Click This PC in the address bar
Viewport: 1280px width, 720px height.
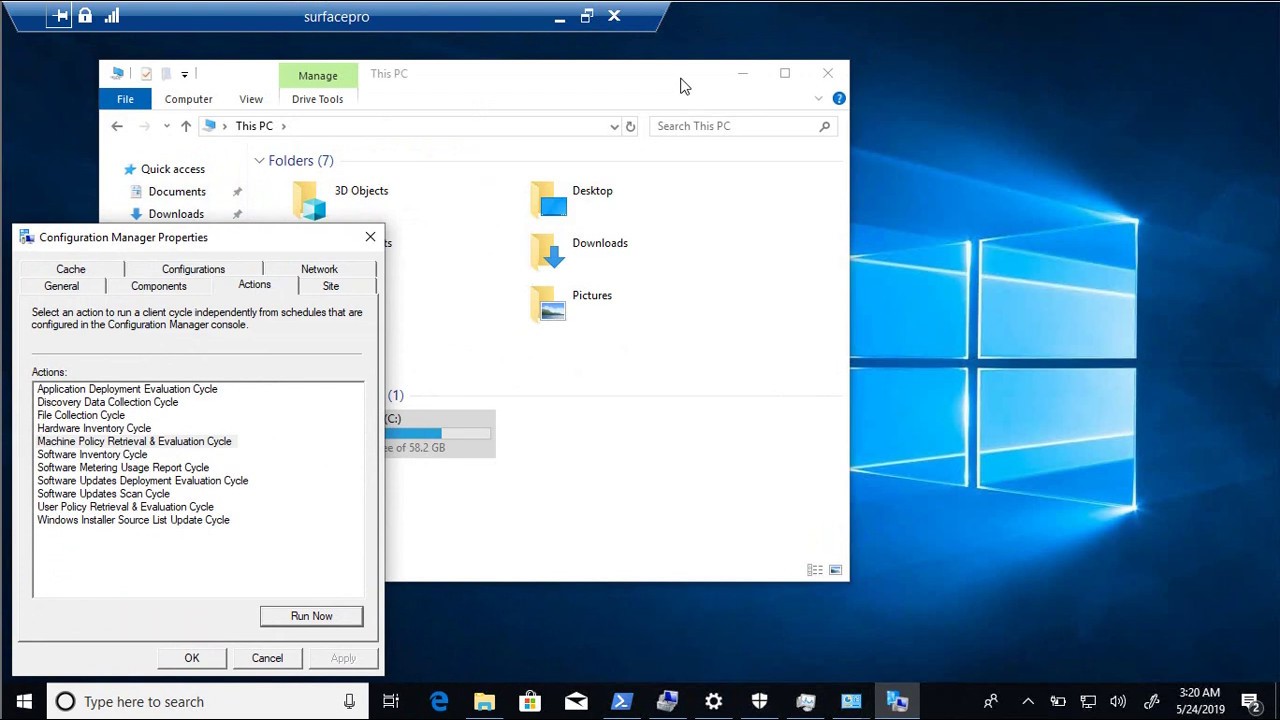(254, 126)
